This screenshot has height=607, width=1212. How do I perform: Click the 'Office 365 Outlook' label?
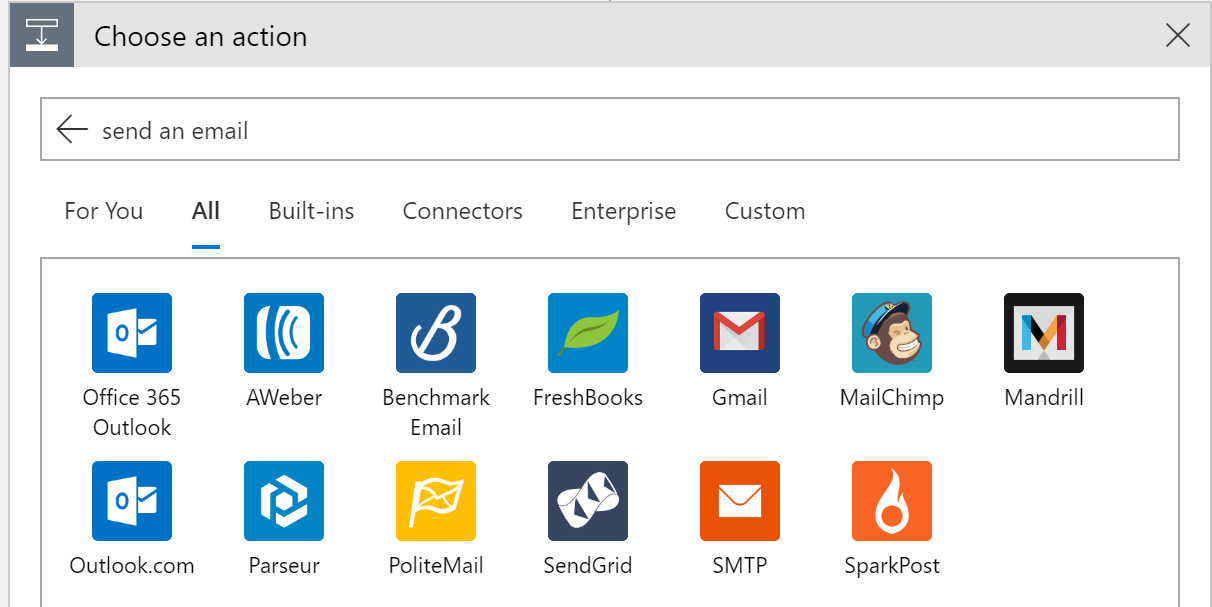tap(132, 412)
